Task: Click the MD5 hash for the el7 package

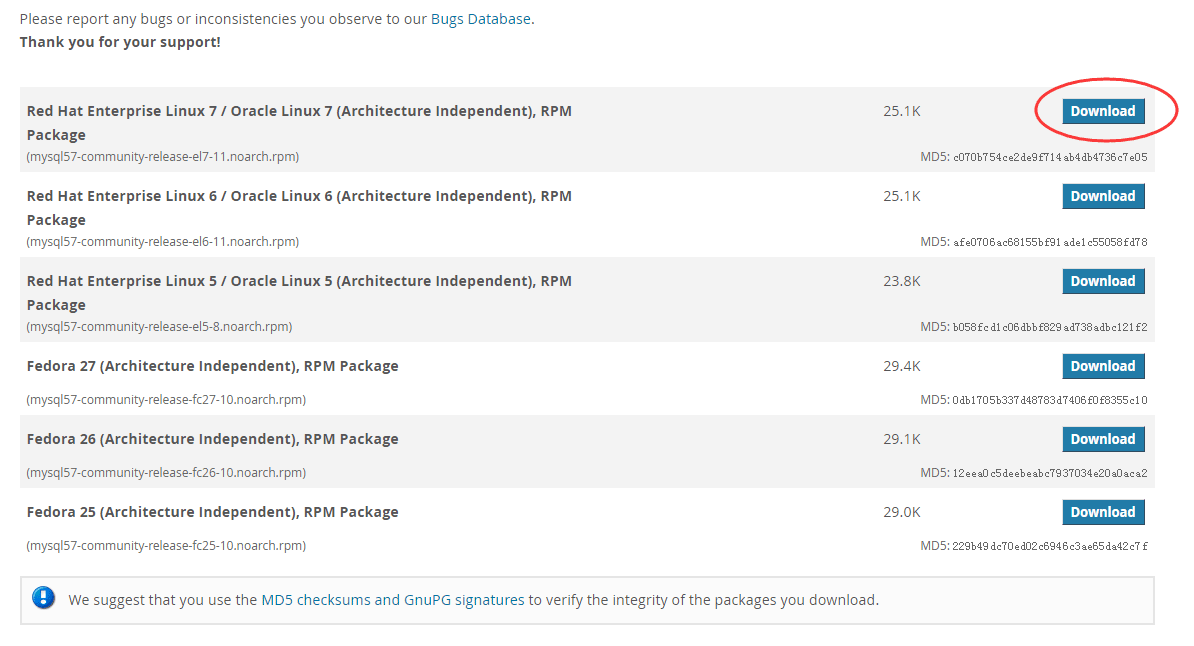Action: tap(1050, 157)
